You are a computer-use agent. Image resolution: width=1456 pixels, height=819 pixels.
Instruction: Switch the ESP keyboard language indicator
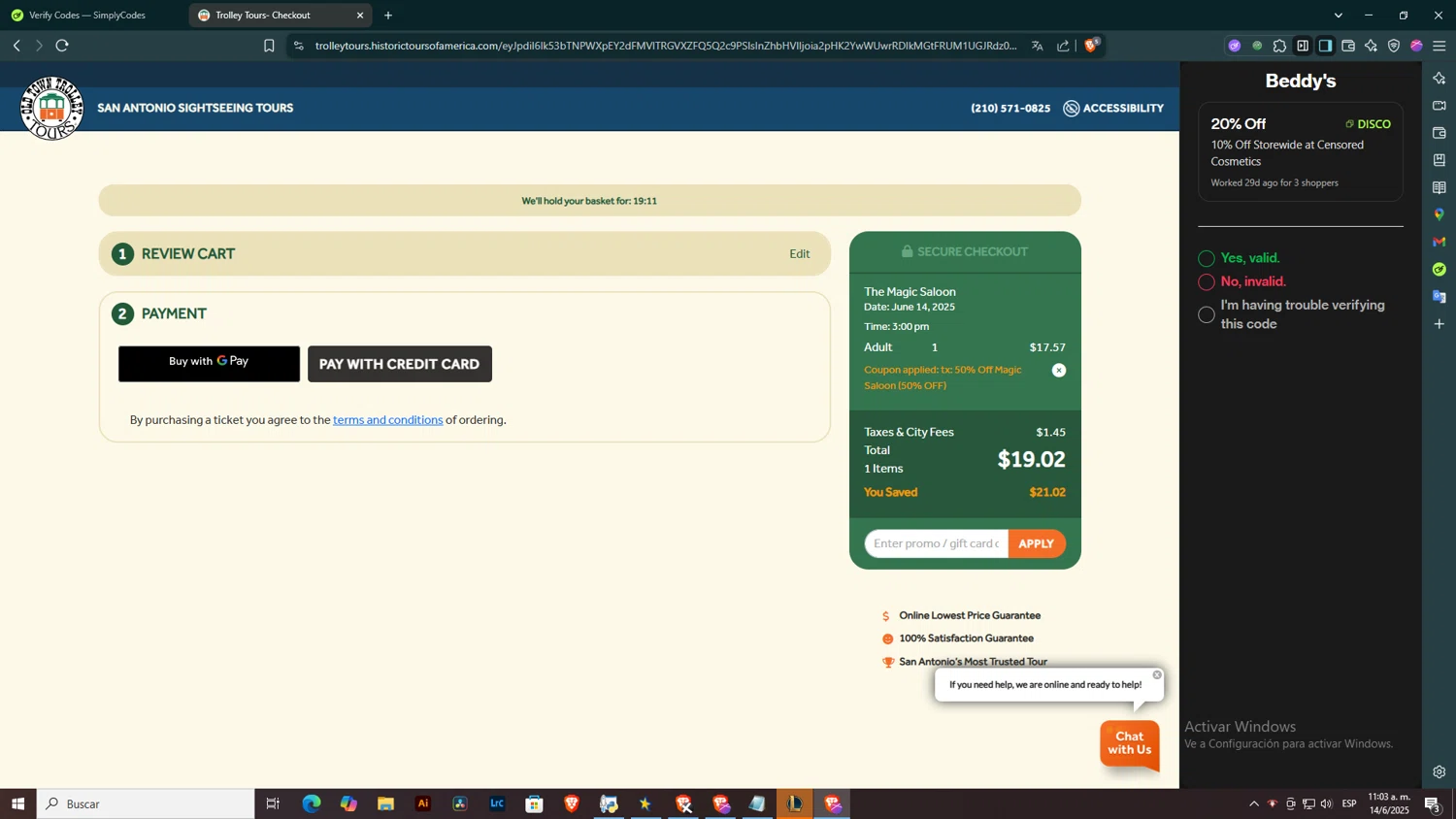pos(1349,803)
